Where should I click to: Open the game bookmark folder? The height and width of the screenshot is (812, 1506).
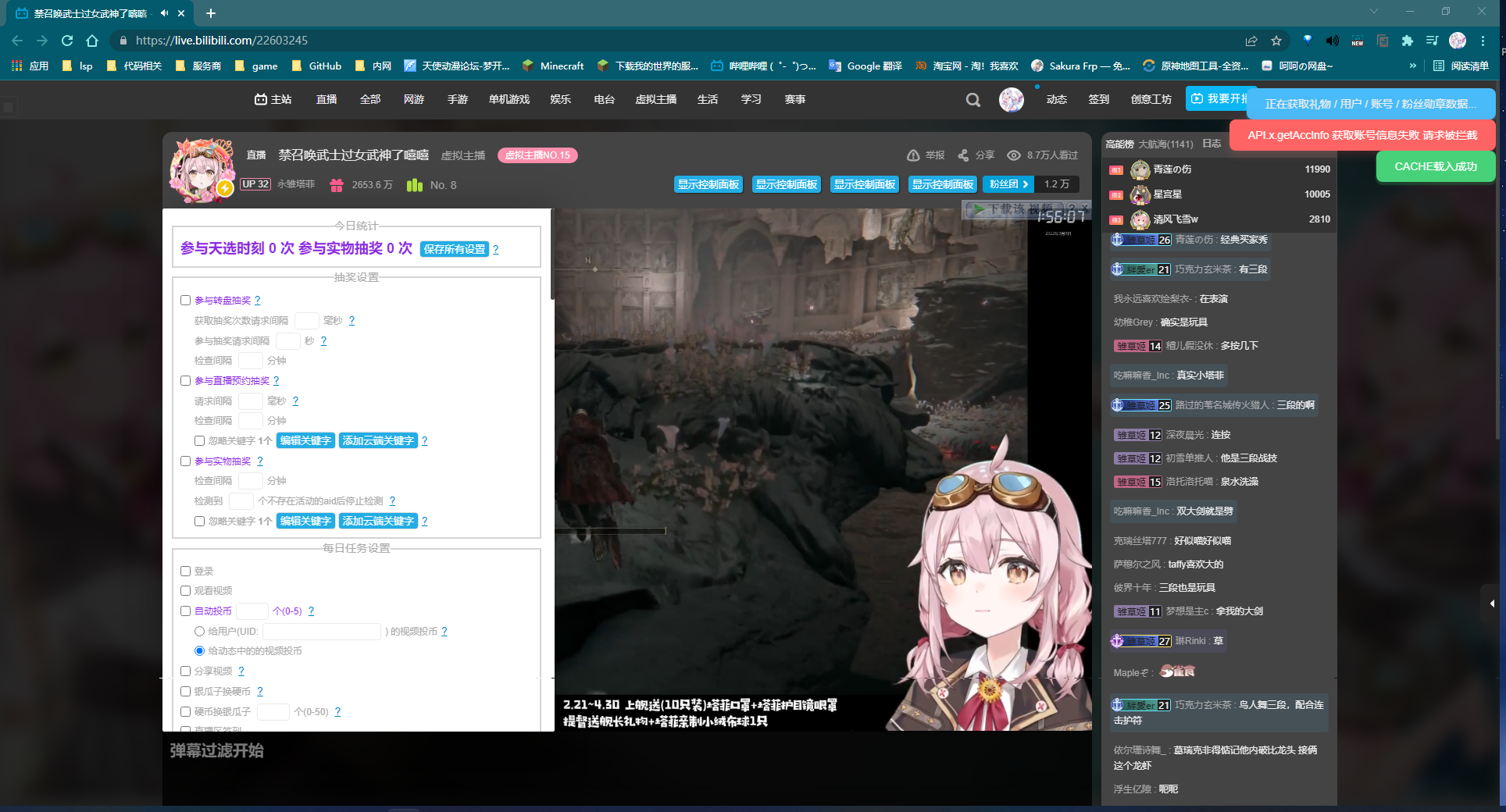[256, 66]
